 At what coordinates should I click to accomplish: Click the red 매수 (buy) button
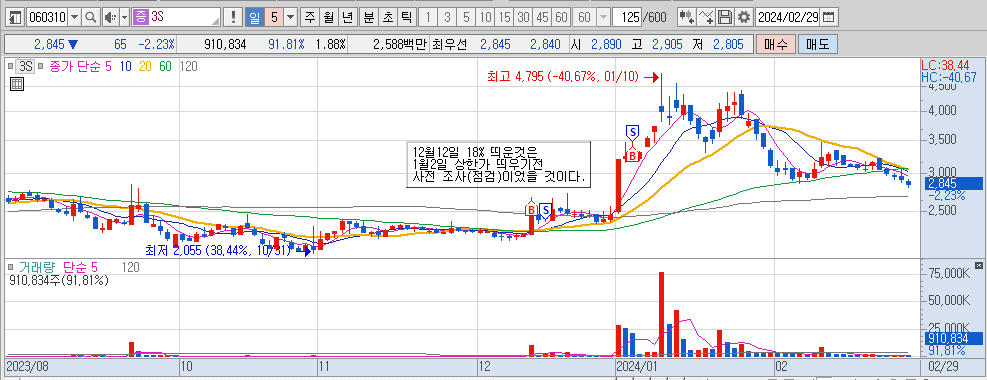click(775, 45)
